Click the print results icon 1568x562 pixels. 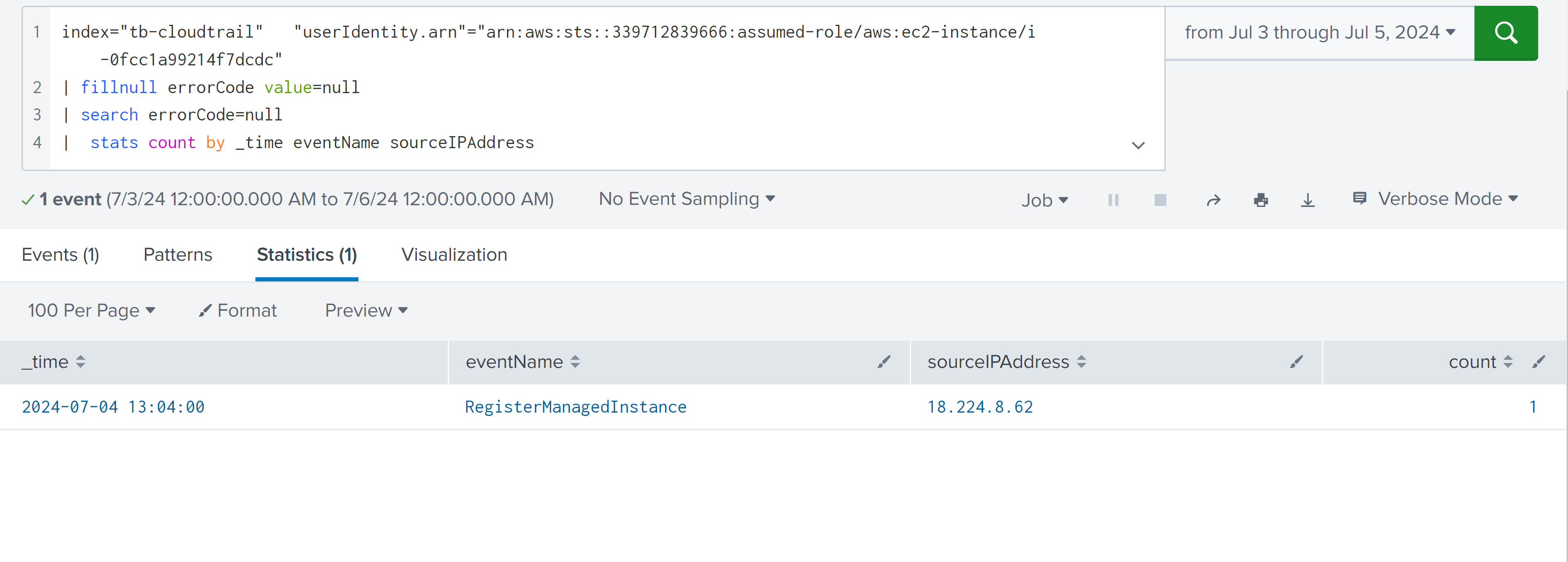click(1260, 200)
